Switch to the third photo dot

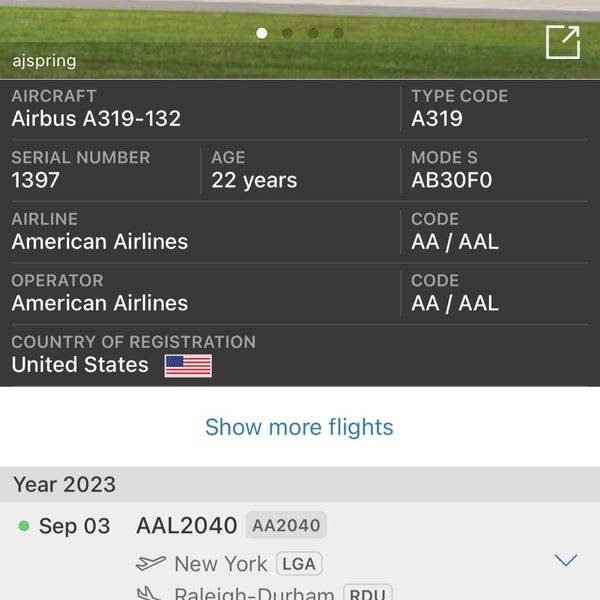(x=313, y=33)
